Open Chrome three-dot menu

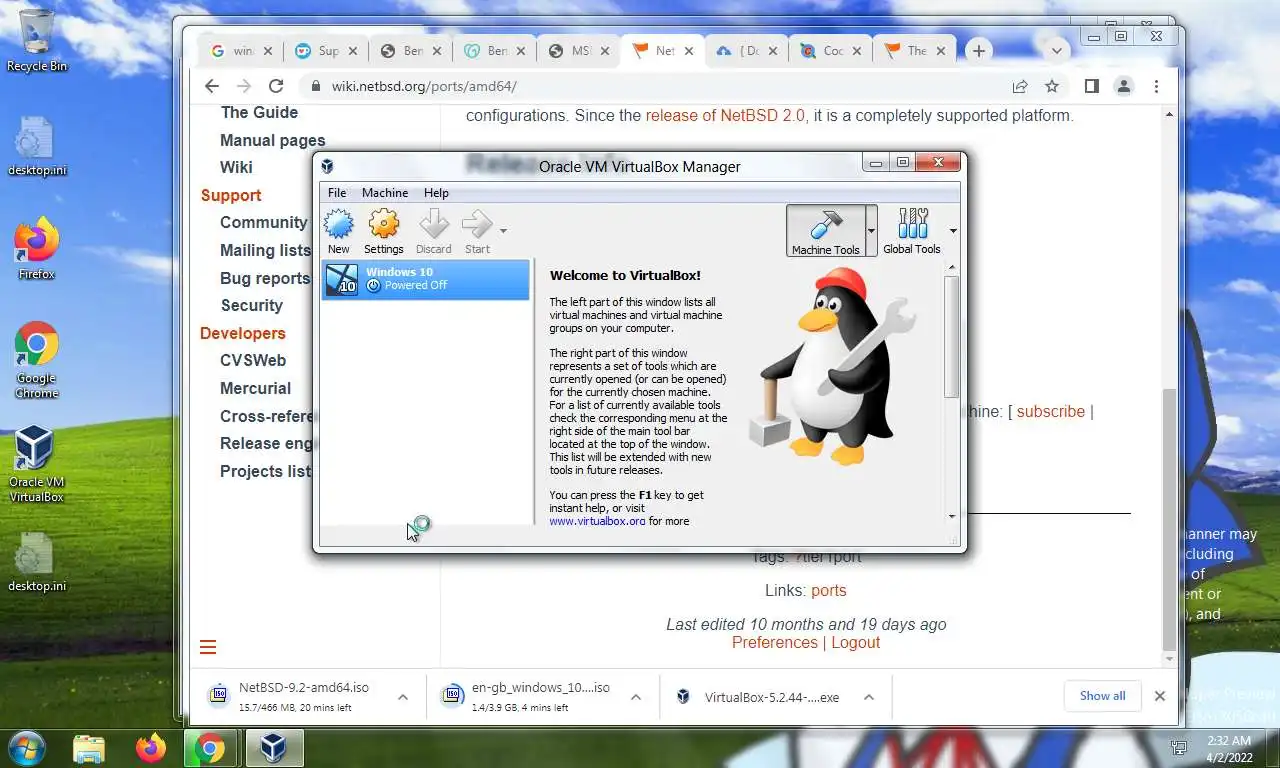coord(1156,86)
